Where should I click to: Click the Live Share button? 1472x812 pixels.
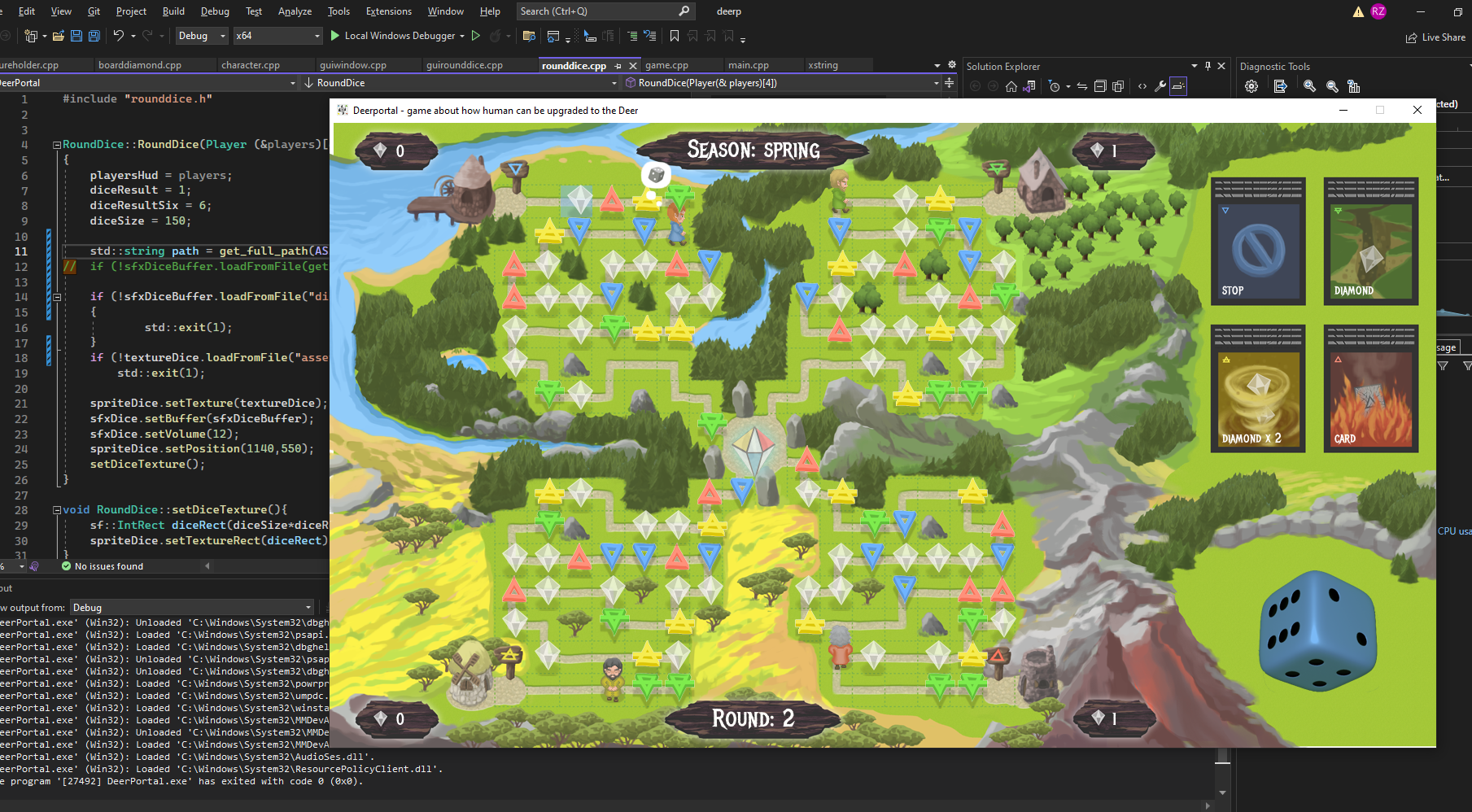pyautogui.click(x=1435, y=37)
